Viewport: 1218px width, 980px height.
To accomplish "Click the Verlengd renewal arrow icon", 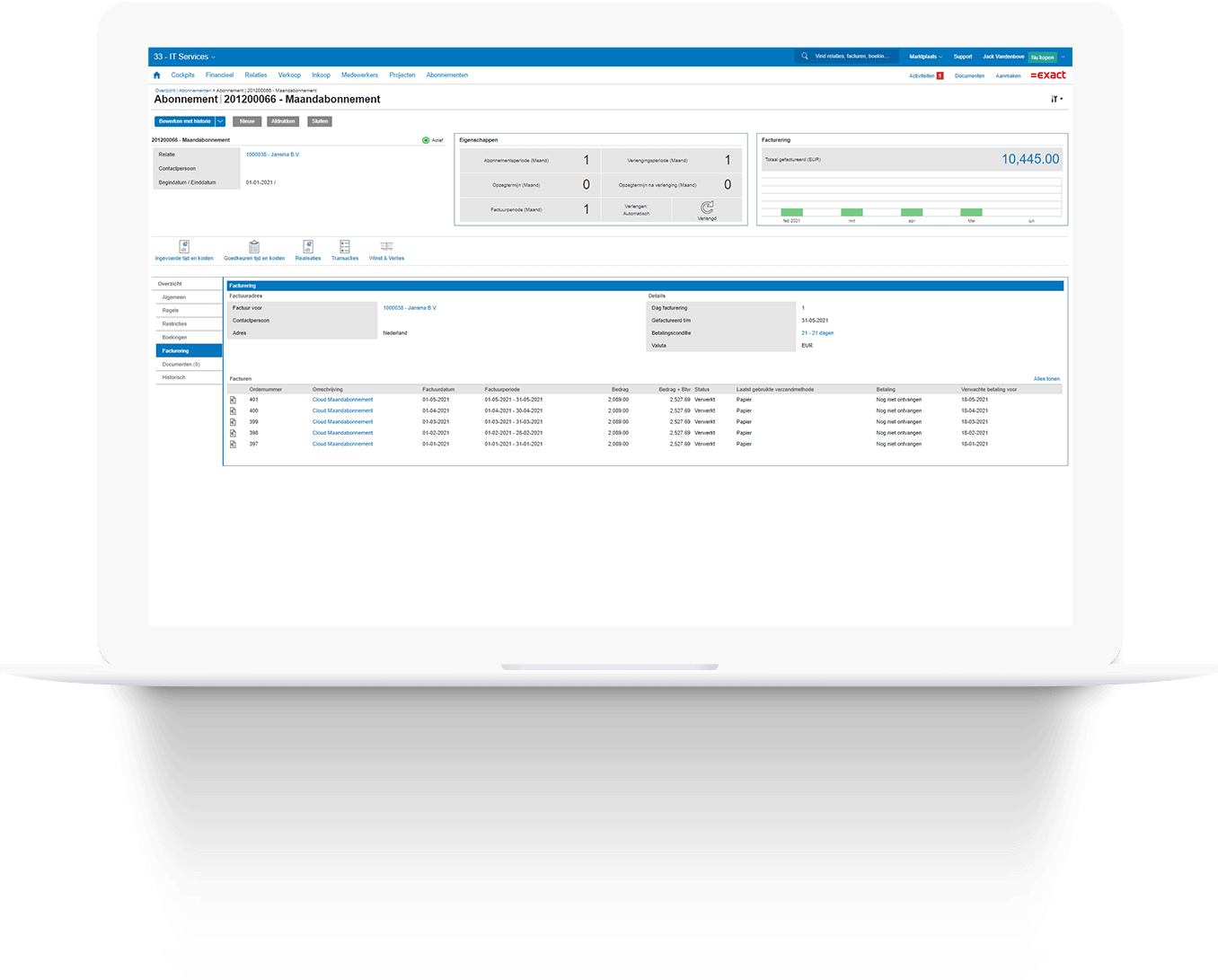I will [x=707, y=207].
